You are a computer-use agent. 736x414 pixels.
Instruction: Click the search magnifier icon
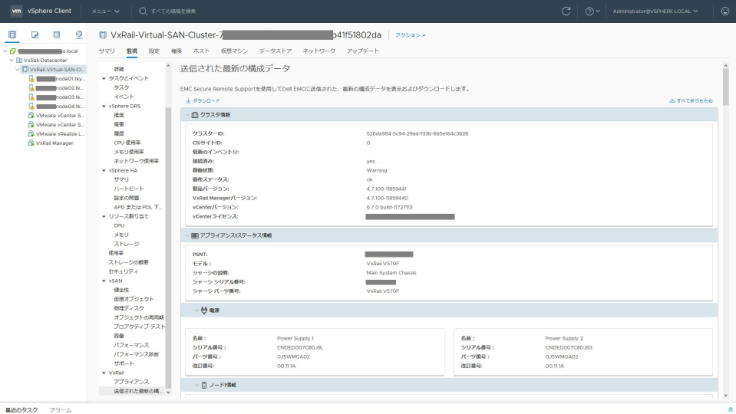coord(143,11)
